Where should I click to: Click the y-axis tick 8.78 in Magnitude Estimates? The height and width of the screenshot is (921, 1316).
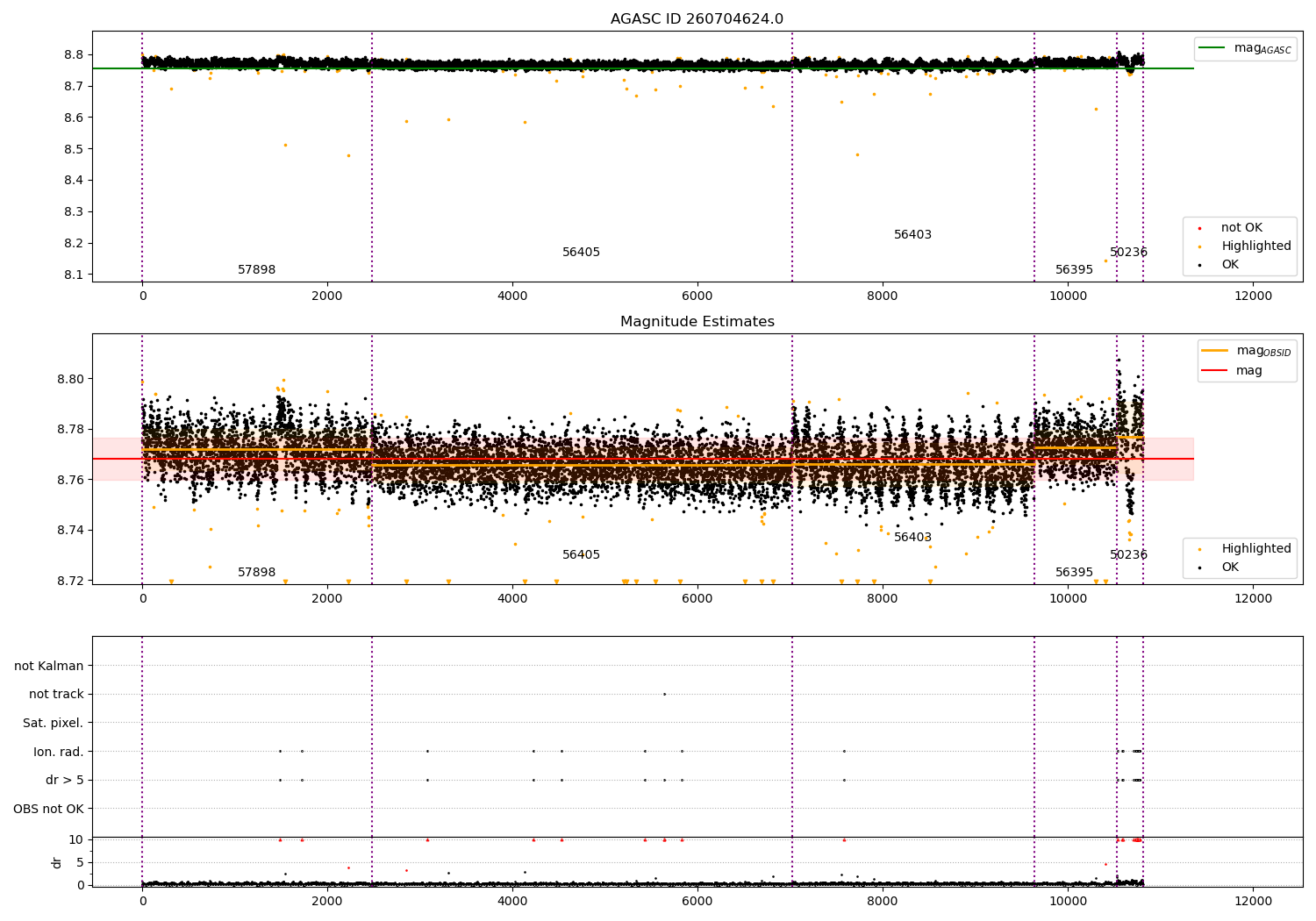pos(71,429)
